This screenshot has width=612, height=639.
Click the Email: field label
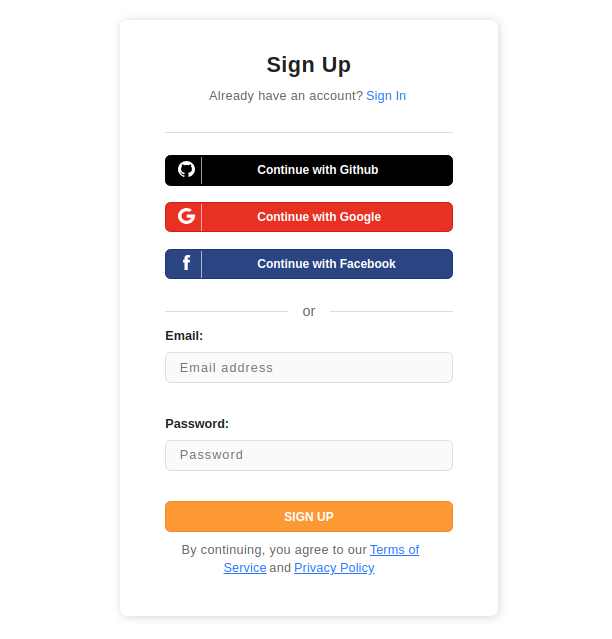[x=184, y=336]
